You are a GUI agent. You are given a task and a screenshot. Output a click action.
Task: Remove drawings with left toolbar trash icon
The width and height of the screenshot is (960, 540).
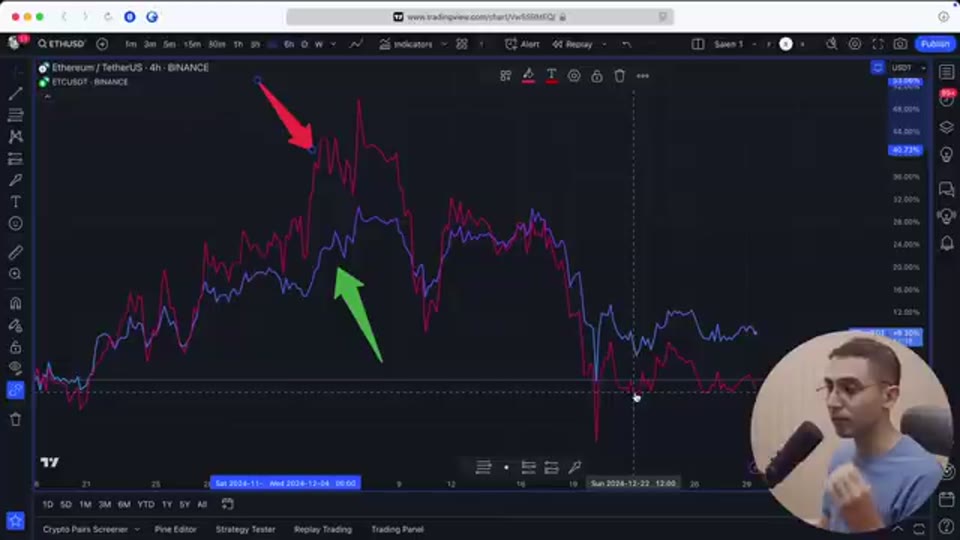[15, 419]
